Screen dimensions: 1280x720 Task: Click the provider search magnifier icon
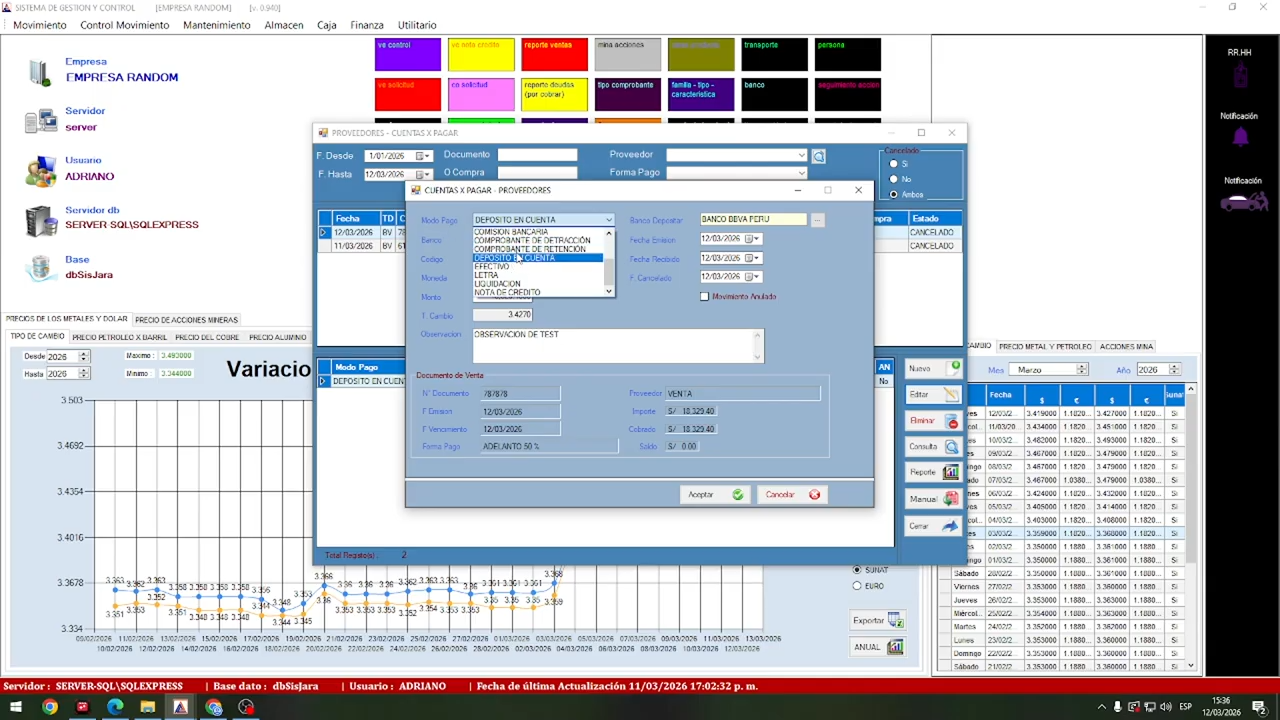pos(818,156)
